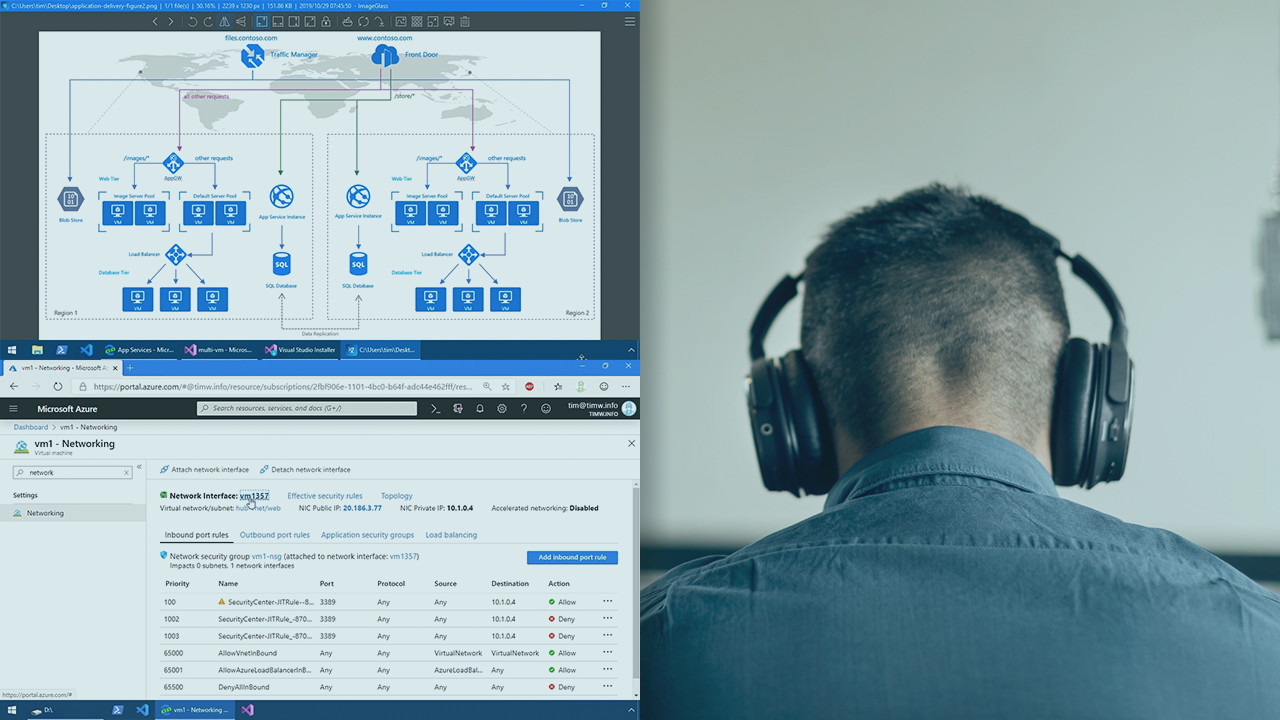The image size is (1280, 720).
Task: Collapse the vm1 resource menu sidebar
Action: [139, 468]
